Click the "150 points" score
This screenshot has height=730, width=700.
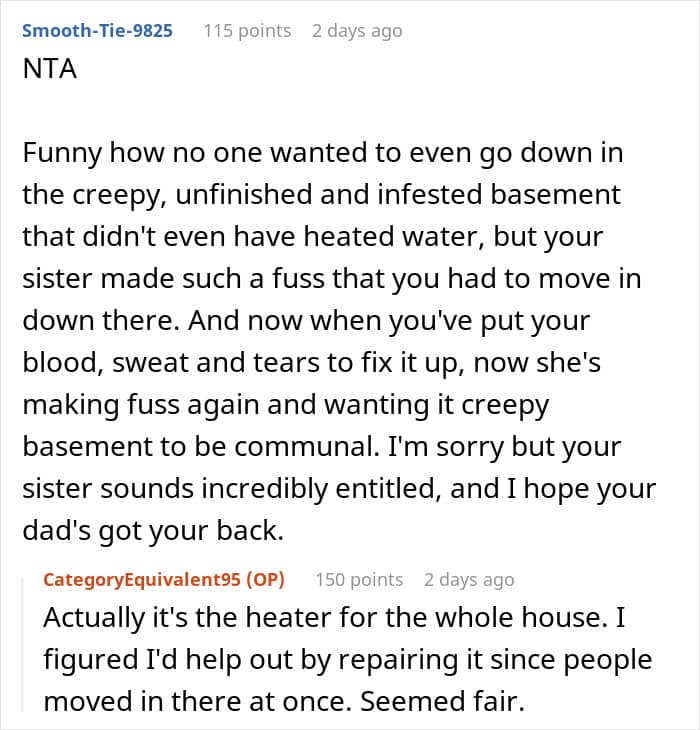[359, 580]
